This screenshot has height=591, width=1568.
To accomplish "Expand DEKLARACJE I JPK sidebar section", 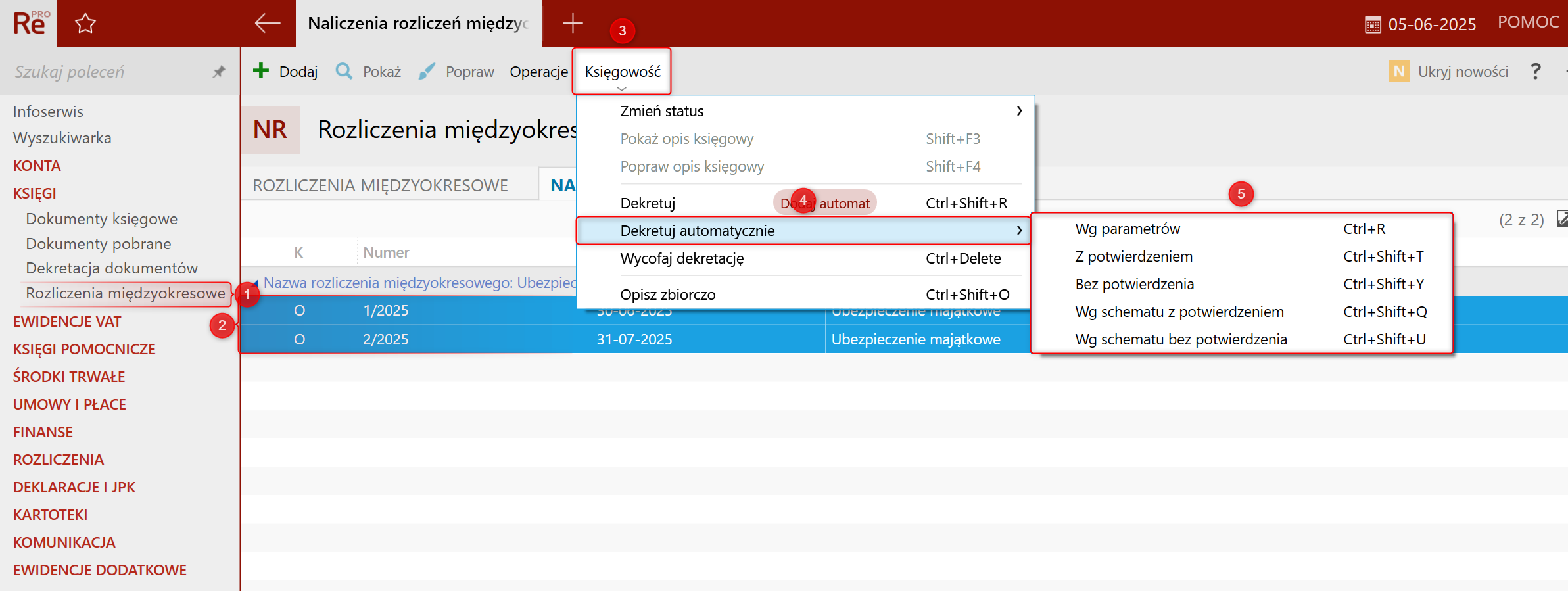I will coord(74,487).
